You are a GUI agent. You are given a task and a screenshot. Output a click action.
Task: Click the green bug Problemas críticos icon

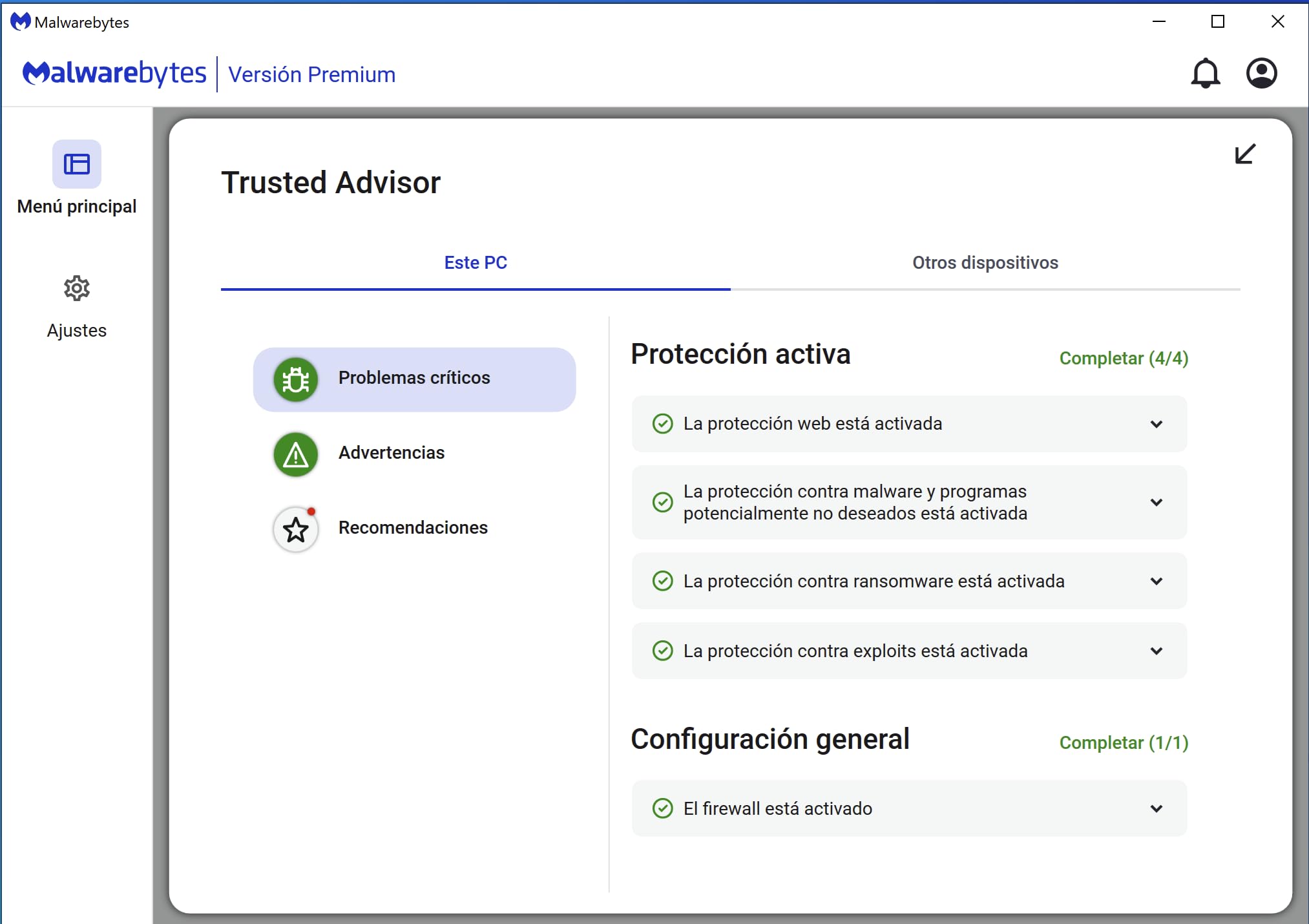coord(296,379)
